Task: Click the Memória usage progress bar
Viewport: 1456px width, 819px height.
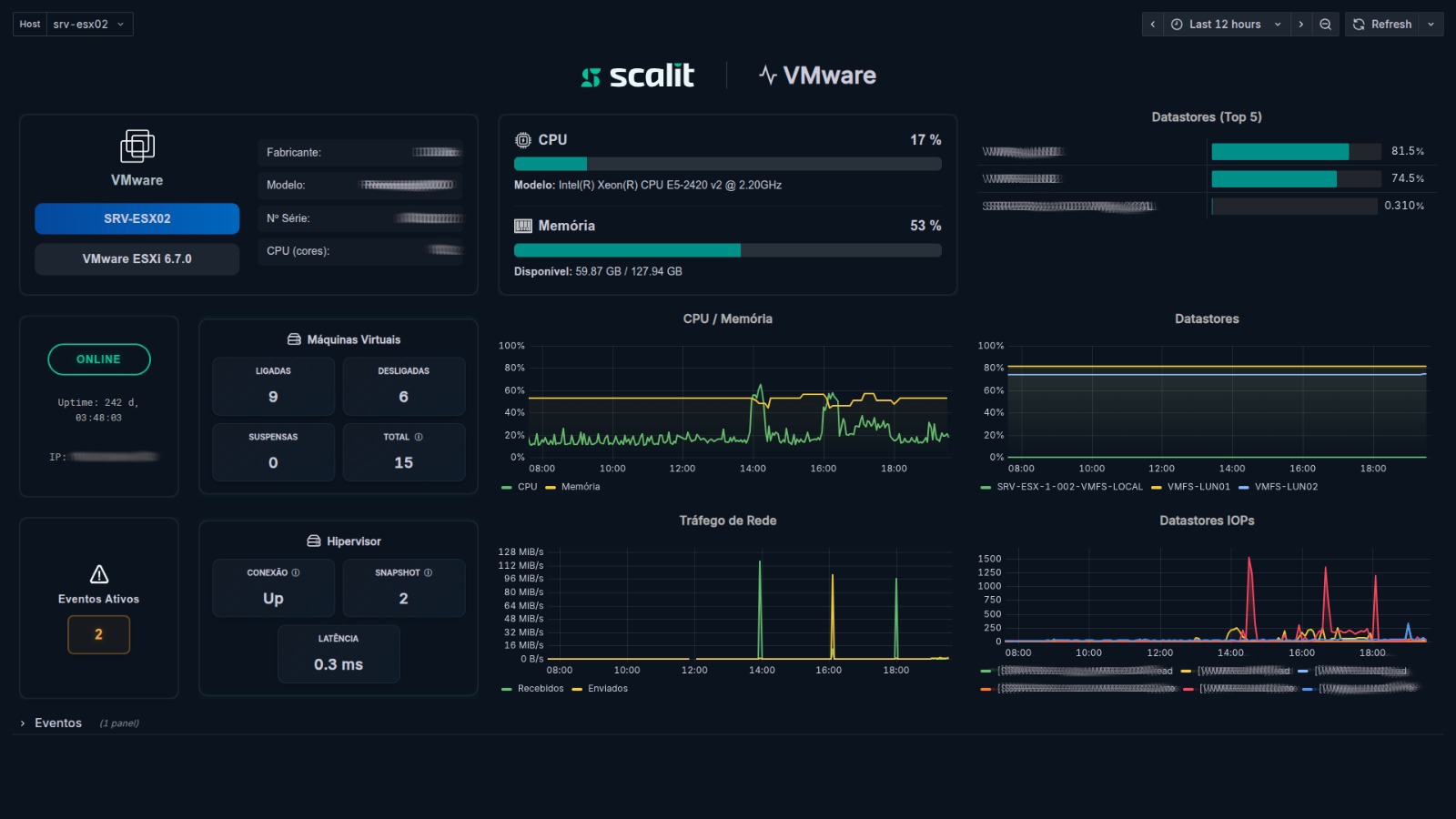Action: point(727,250)
